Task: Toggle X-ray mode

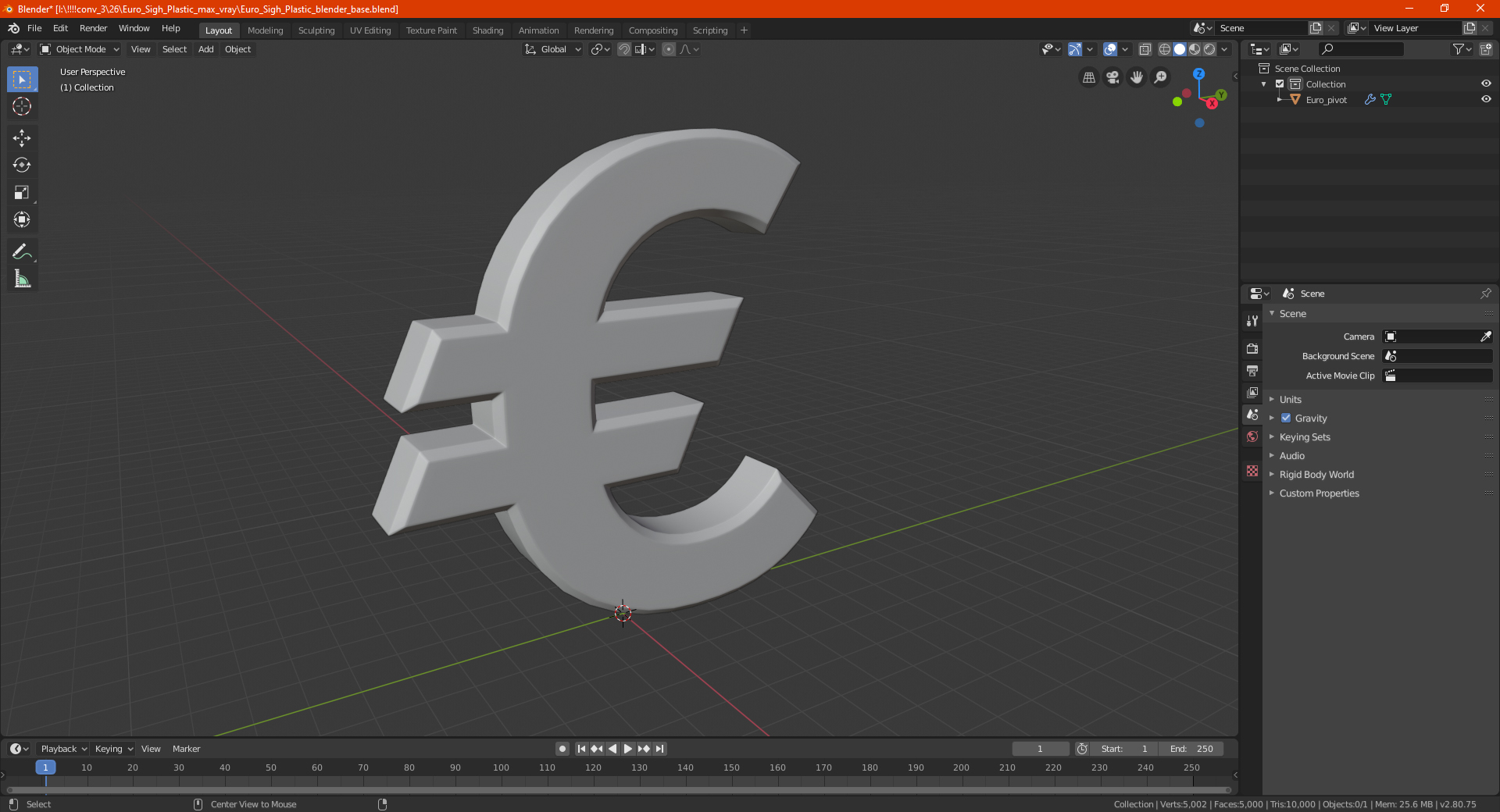Action: coord(1145,49)
